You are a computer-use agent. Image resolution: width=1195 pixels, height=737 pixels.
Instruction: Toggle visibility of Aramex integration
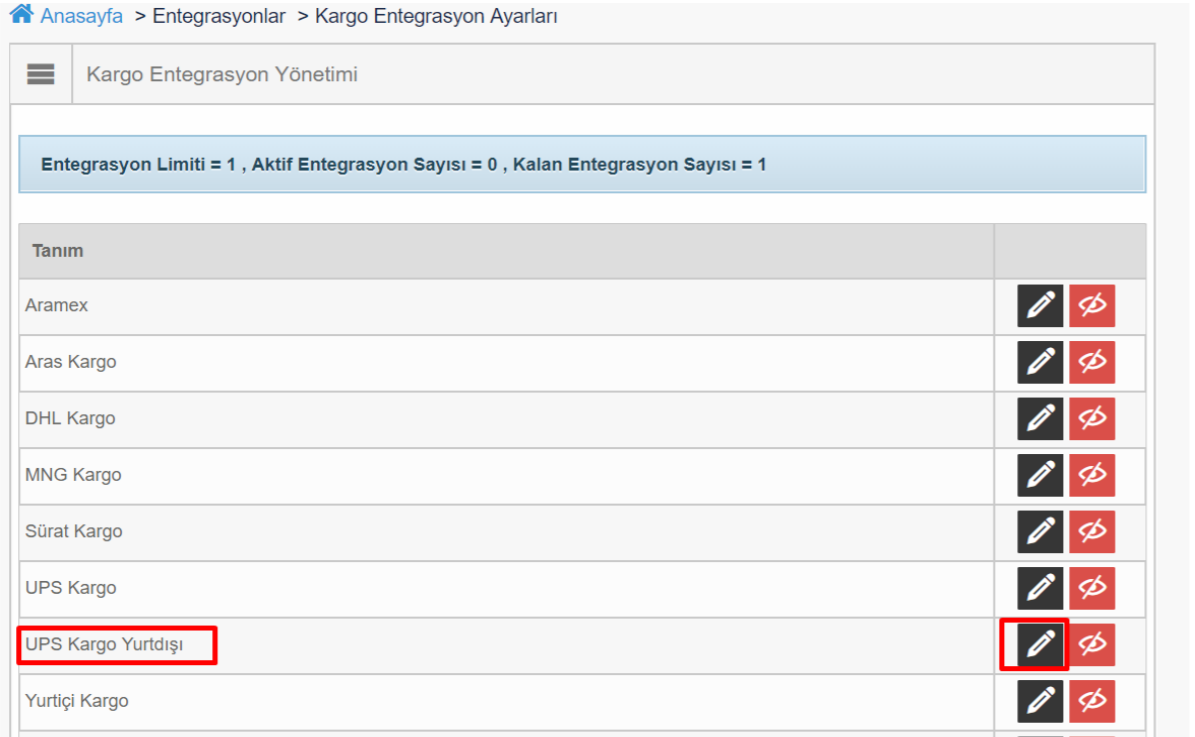click(1091, 306)
